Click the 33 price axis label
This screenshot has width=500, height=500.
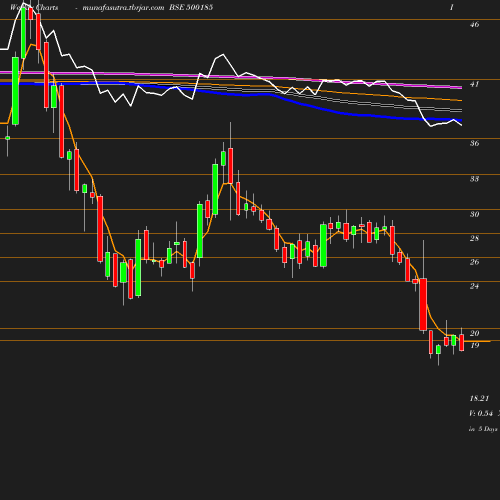tap(474, 179)
